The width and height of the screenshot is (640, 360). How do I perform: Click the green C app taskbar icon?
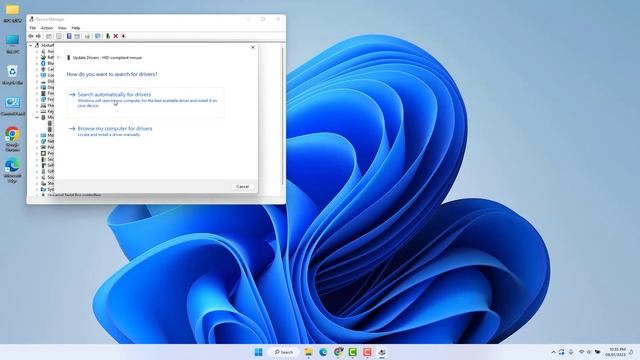pyautogui.click(x=353, y=352)
